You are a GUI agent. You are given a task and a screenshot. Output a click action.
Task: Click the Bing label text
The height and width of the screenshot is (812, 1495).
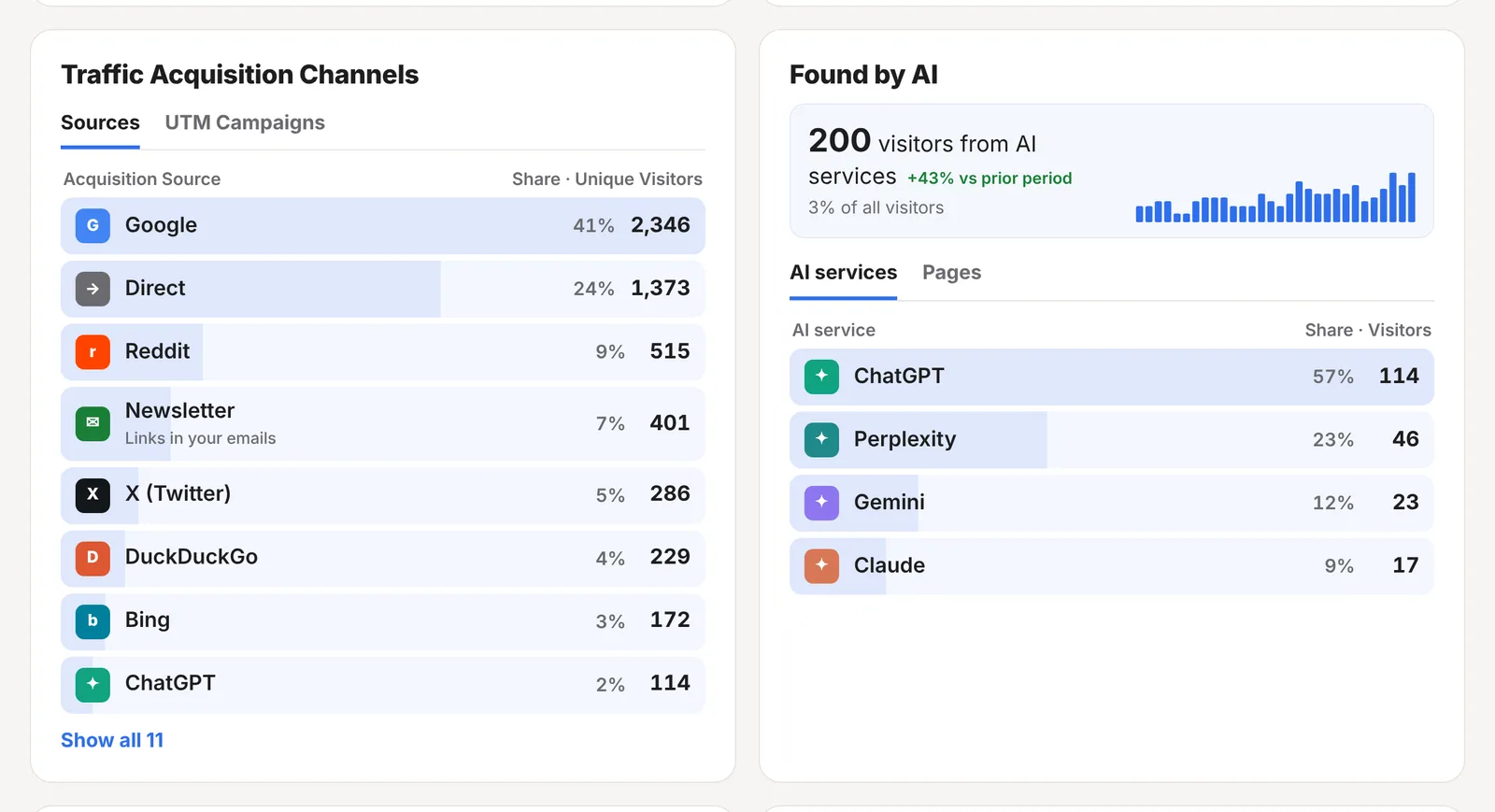point(148,620)
